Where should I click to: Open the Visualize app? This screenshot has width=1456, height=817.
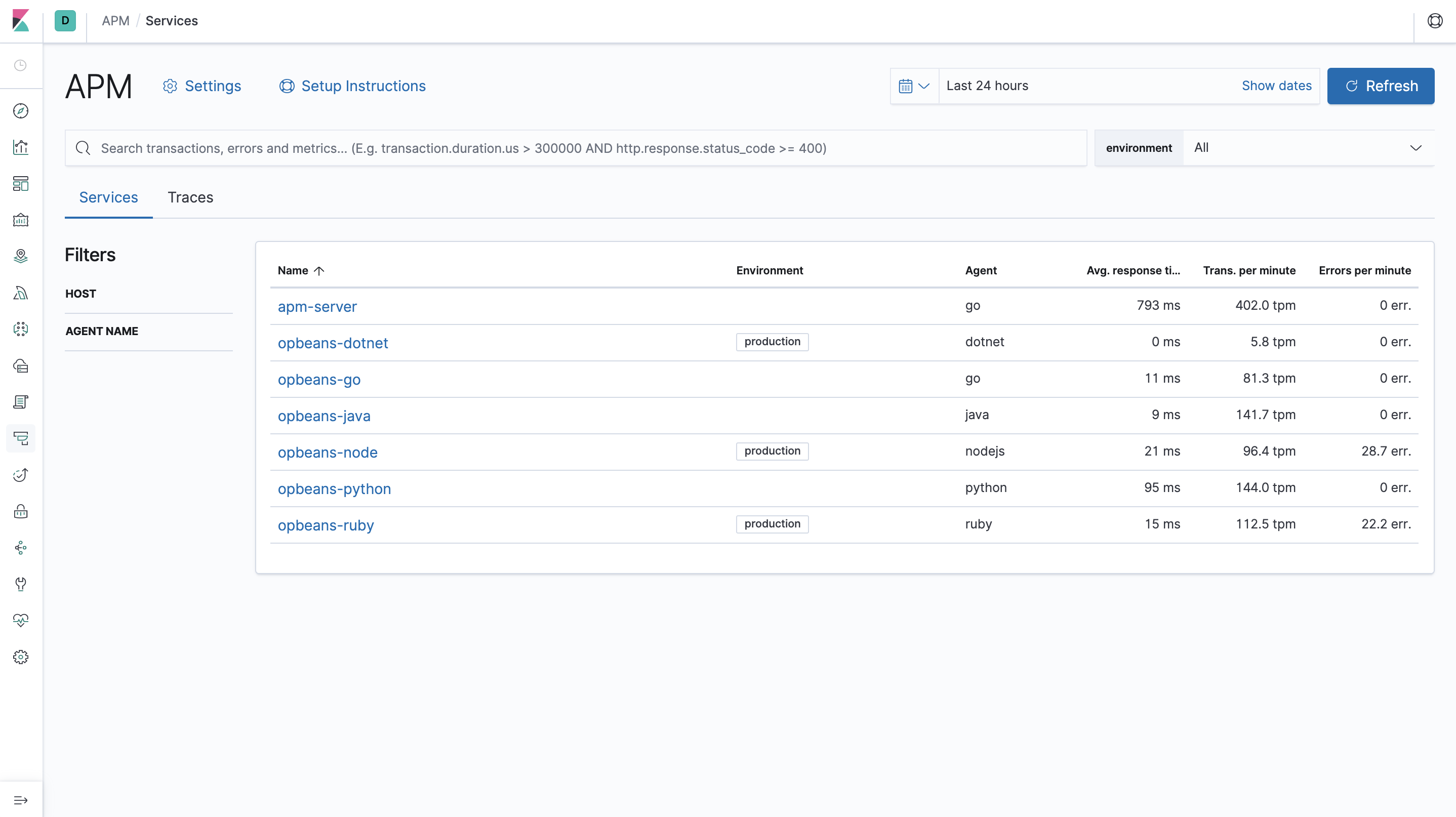click(20, 147)
